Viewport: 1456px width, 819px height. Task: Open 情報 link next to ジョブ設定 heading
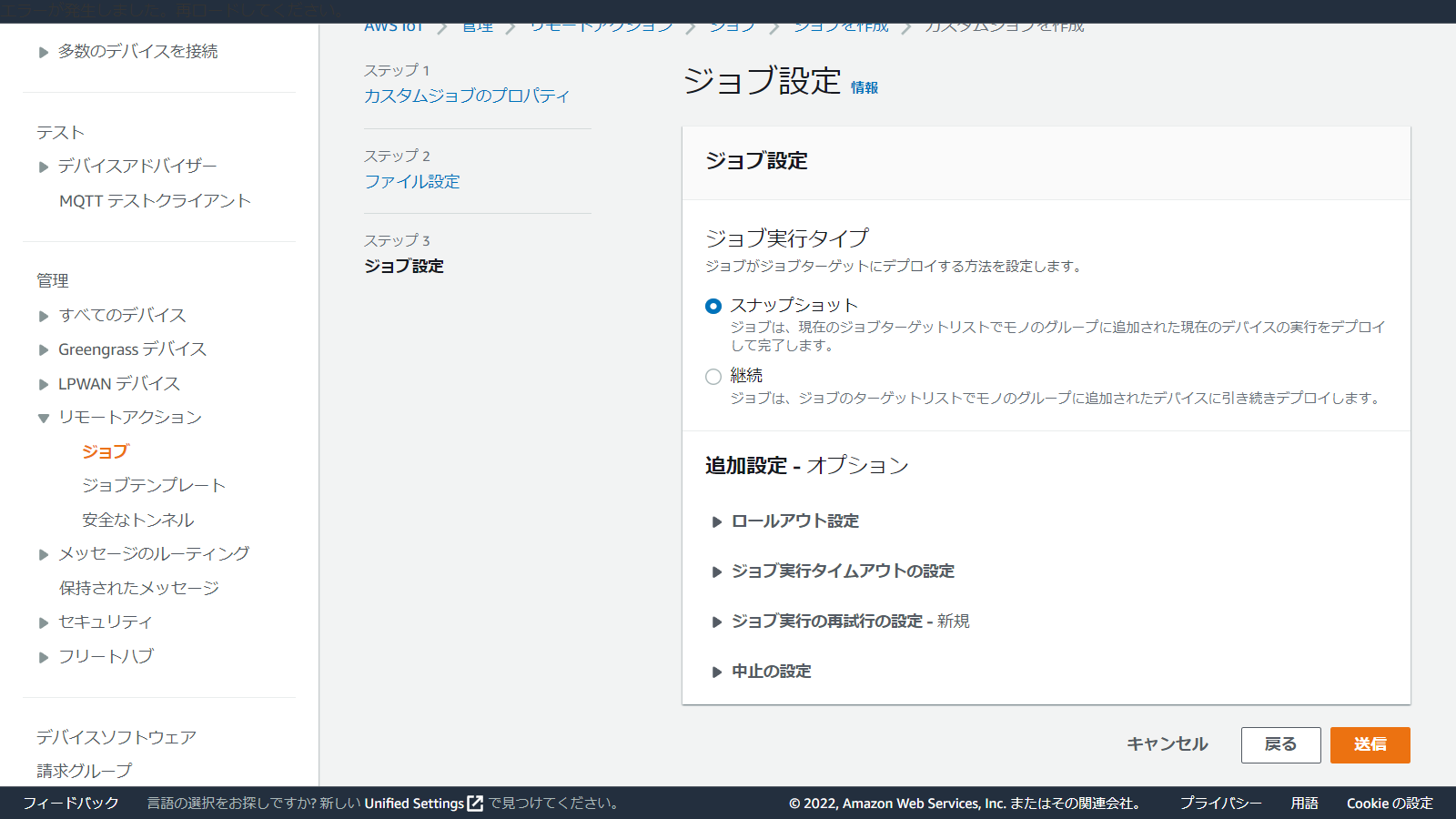pyautogui.click(x=864, y=88)
